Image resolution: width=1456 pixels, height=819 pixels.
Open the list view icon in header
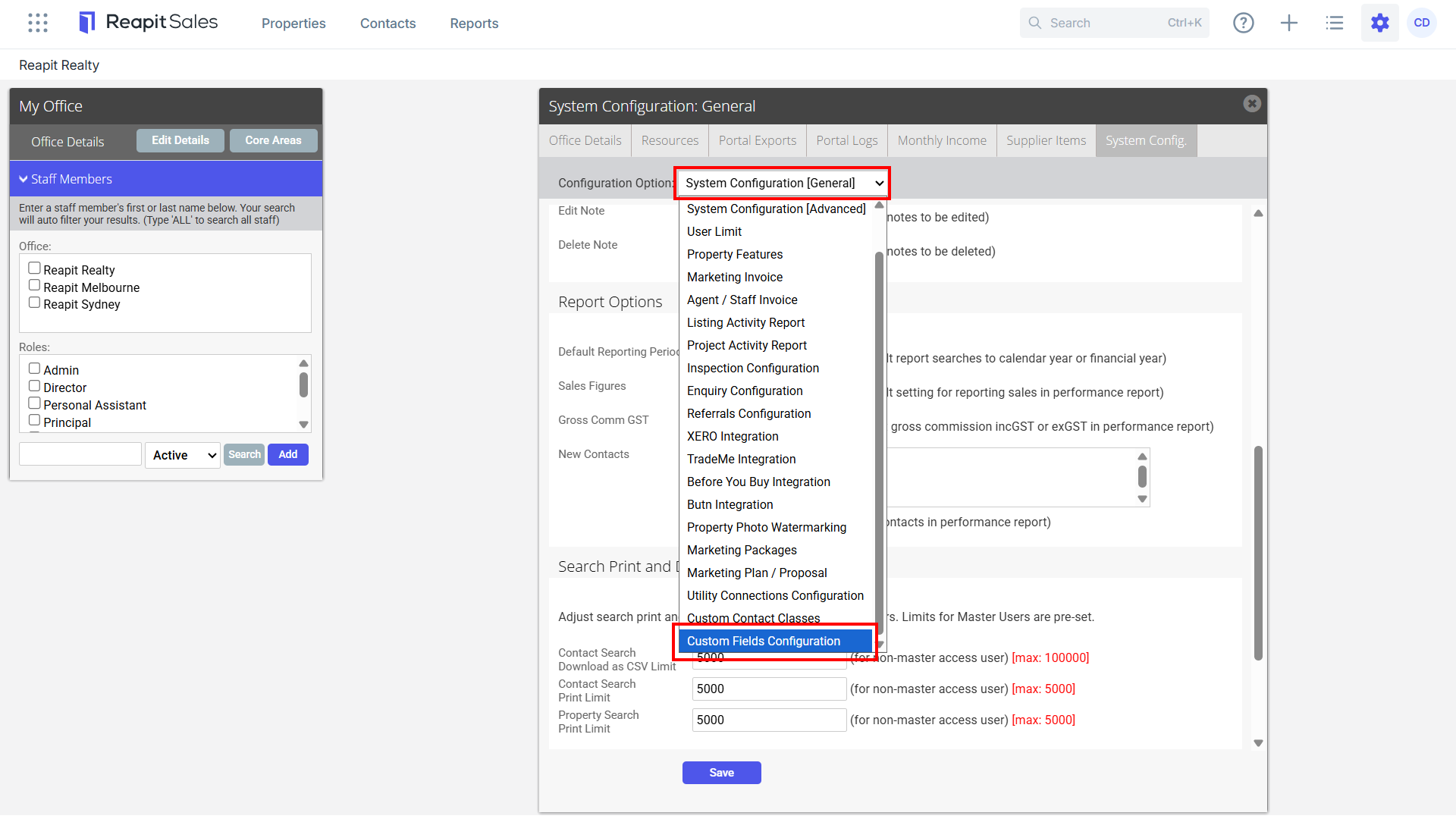click(1335, 23)
